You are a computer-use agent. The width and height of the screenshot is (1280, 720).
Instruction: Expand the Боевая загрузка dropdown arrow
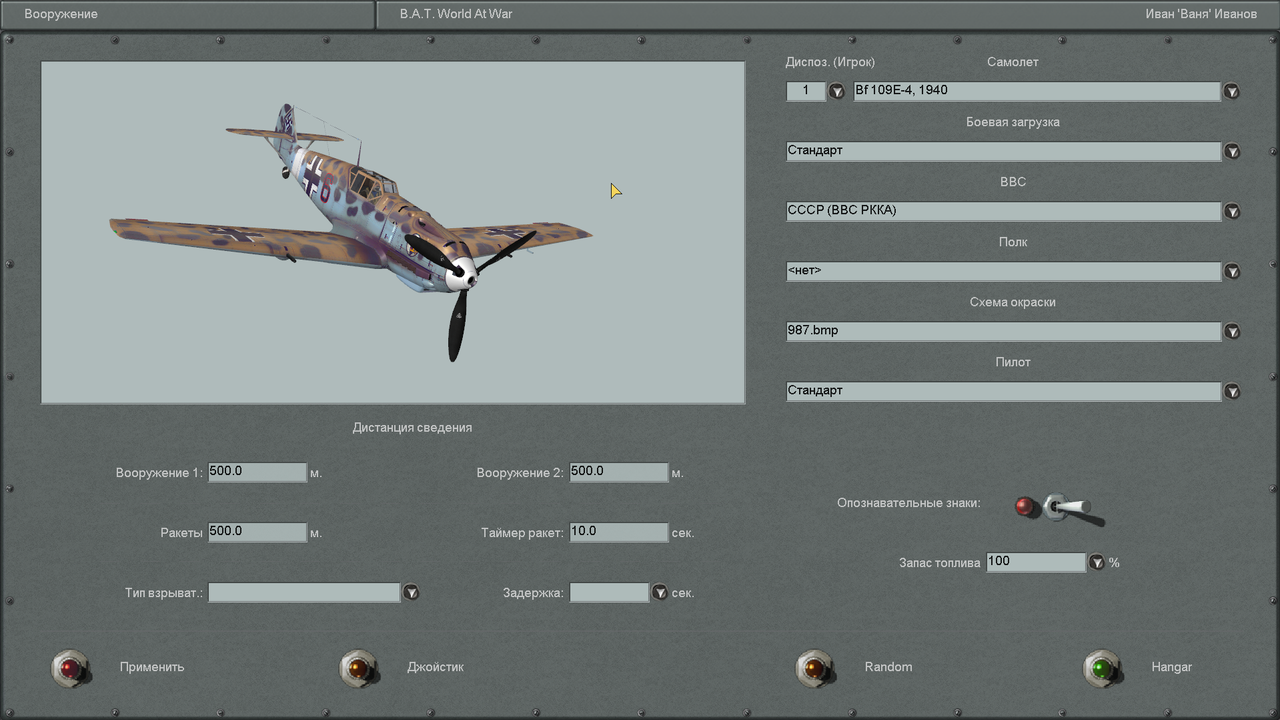pyautogui.click(x=1232, y=151)
